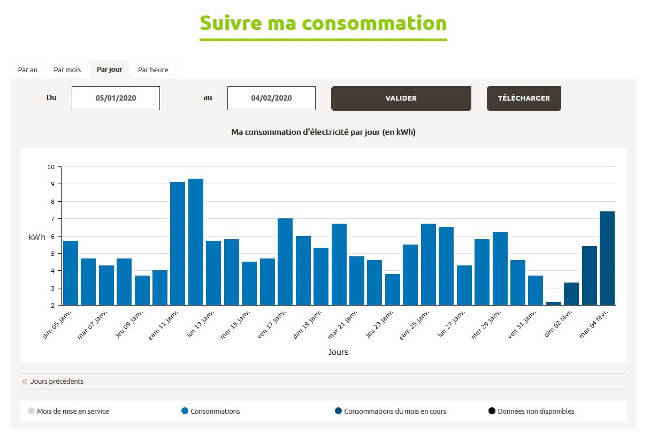This screenshot has width=650, height=434.
Task: Select the dark bar for 03 févr.
Action: click(589, 276)
